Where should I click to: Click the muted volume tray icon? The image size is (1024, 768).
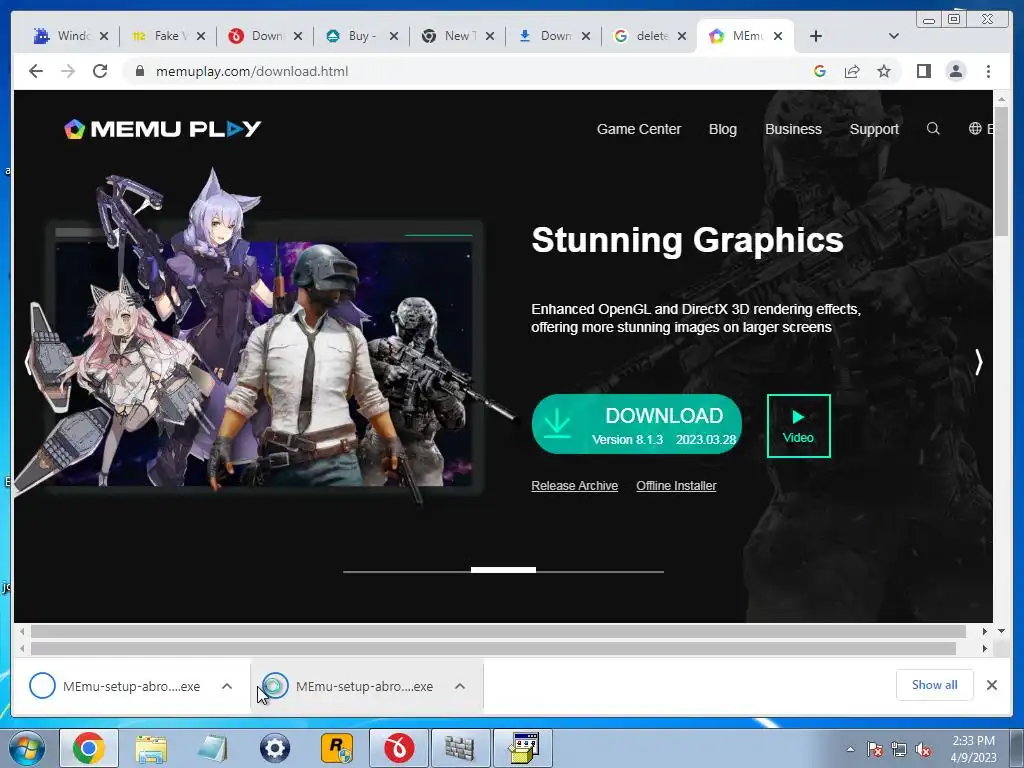(x=923, y=750)
